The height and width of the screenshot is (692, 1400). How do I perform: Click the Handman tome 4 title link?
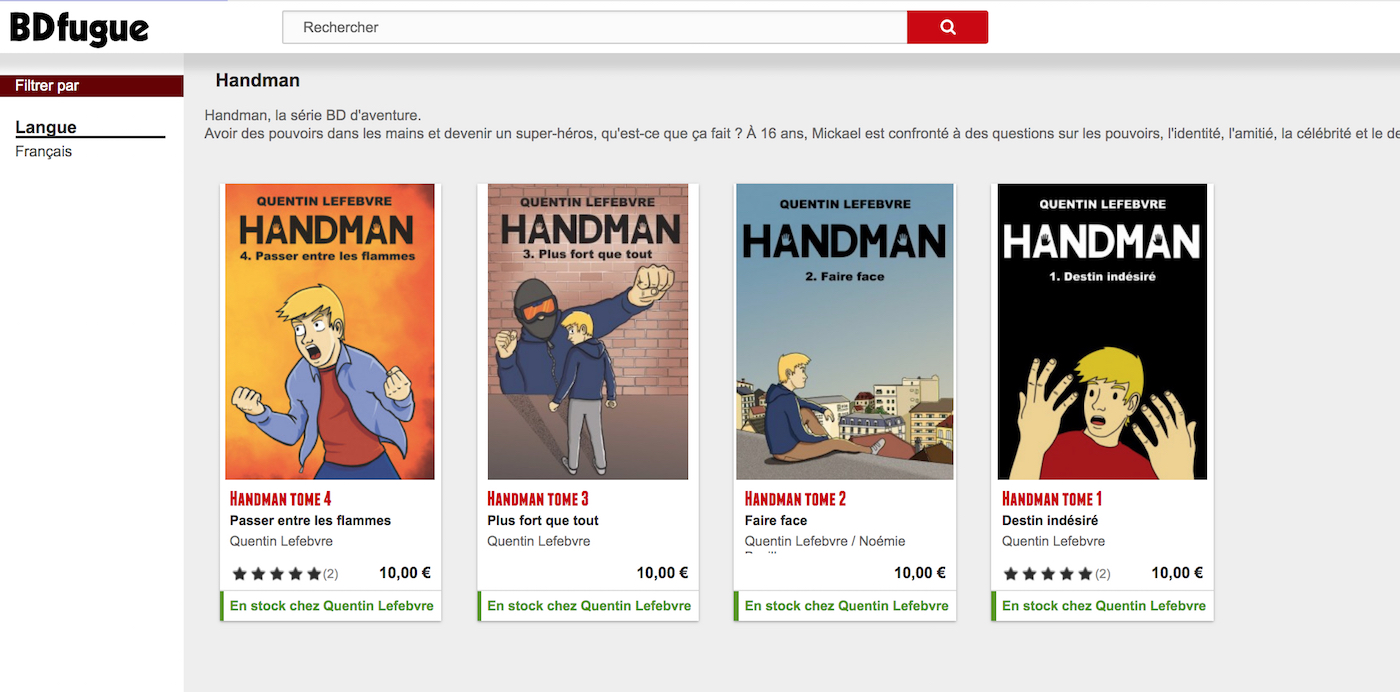(x=281, y=498)
